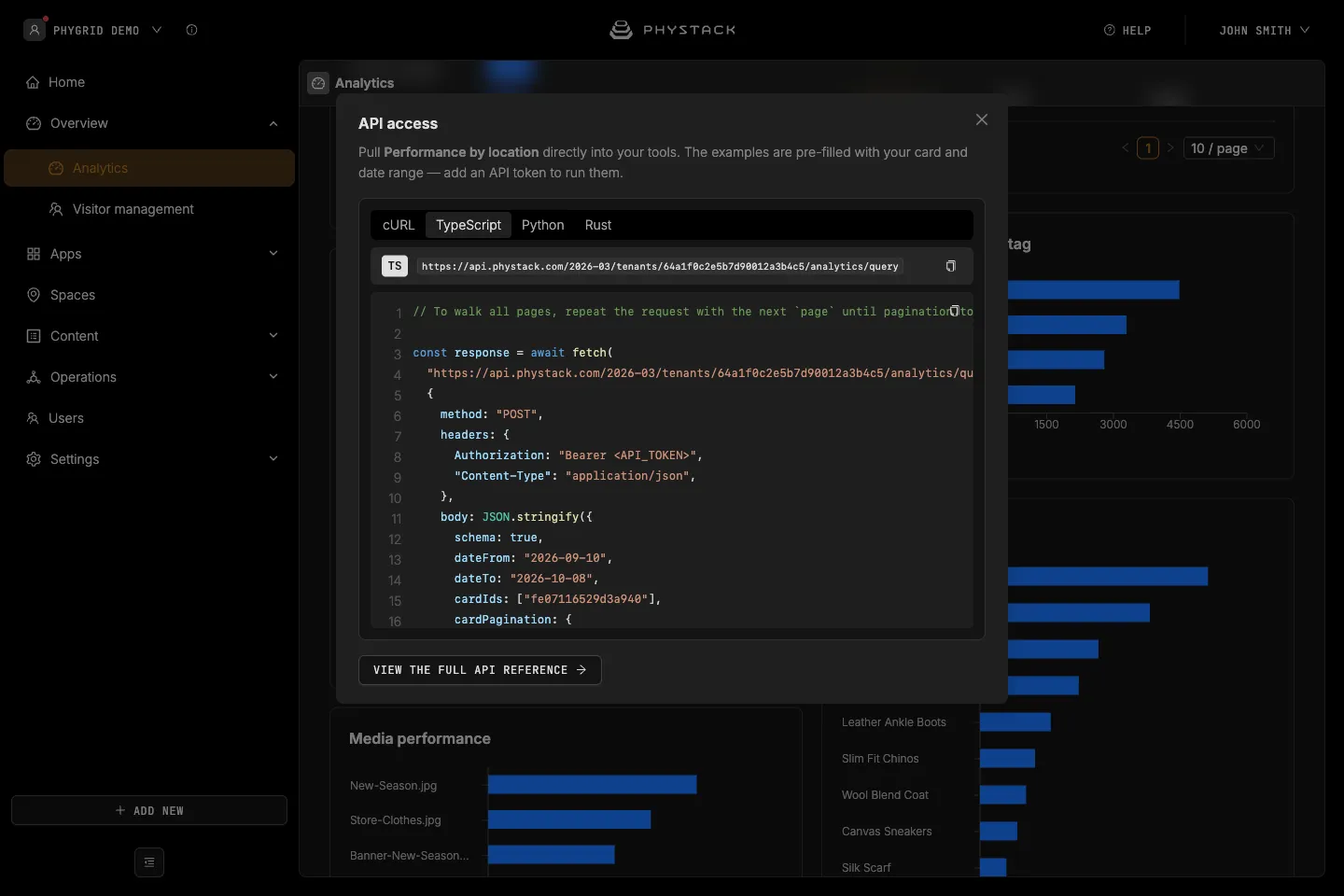Switch to the Rust code tab

[598, 225]
